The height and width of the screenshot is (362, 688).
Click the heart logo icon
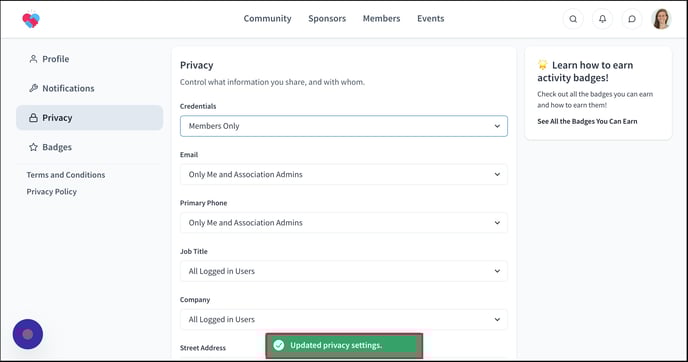click(x=31, y=19)
